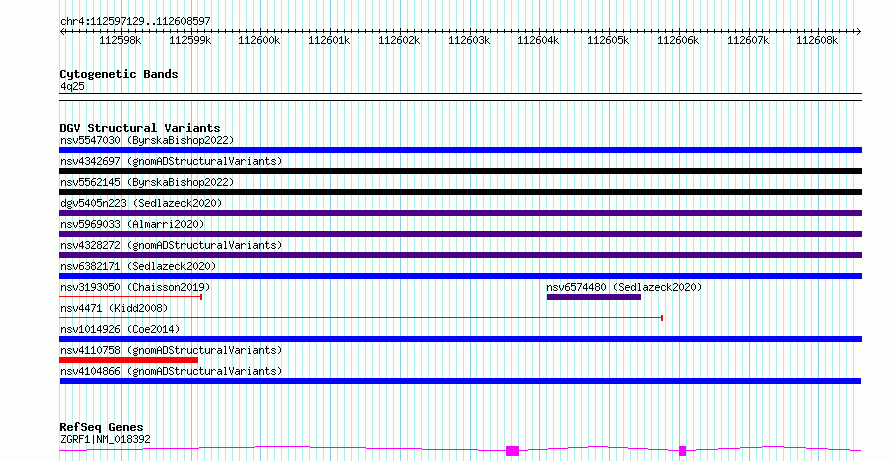Click the 112603k ruler tick label
The height and width of the screenshot is (461, 890).
(x=469, y=40)
